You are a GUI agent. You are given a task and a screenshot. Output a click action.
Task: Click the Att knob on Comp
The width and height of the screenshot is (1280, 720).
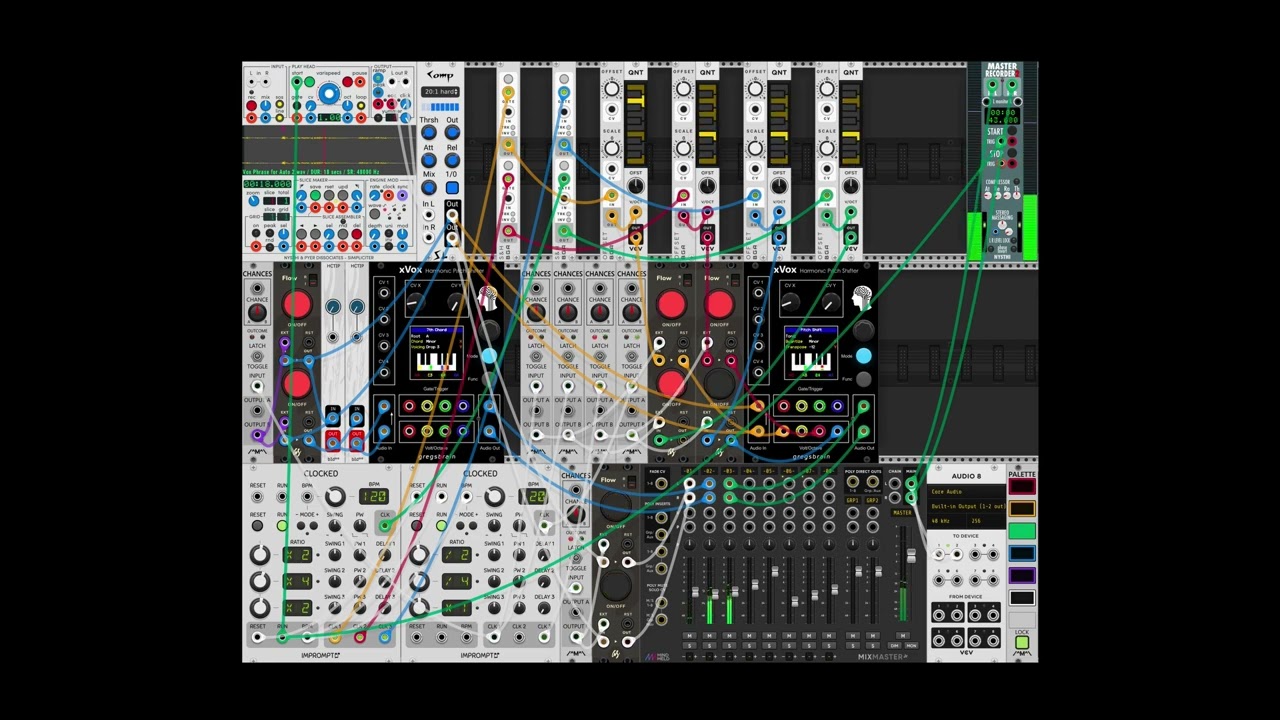(x=429, y=160)
